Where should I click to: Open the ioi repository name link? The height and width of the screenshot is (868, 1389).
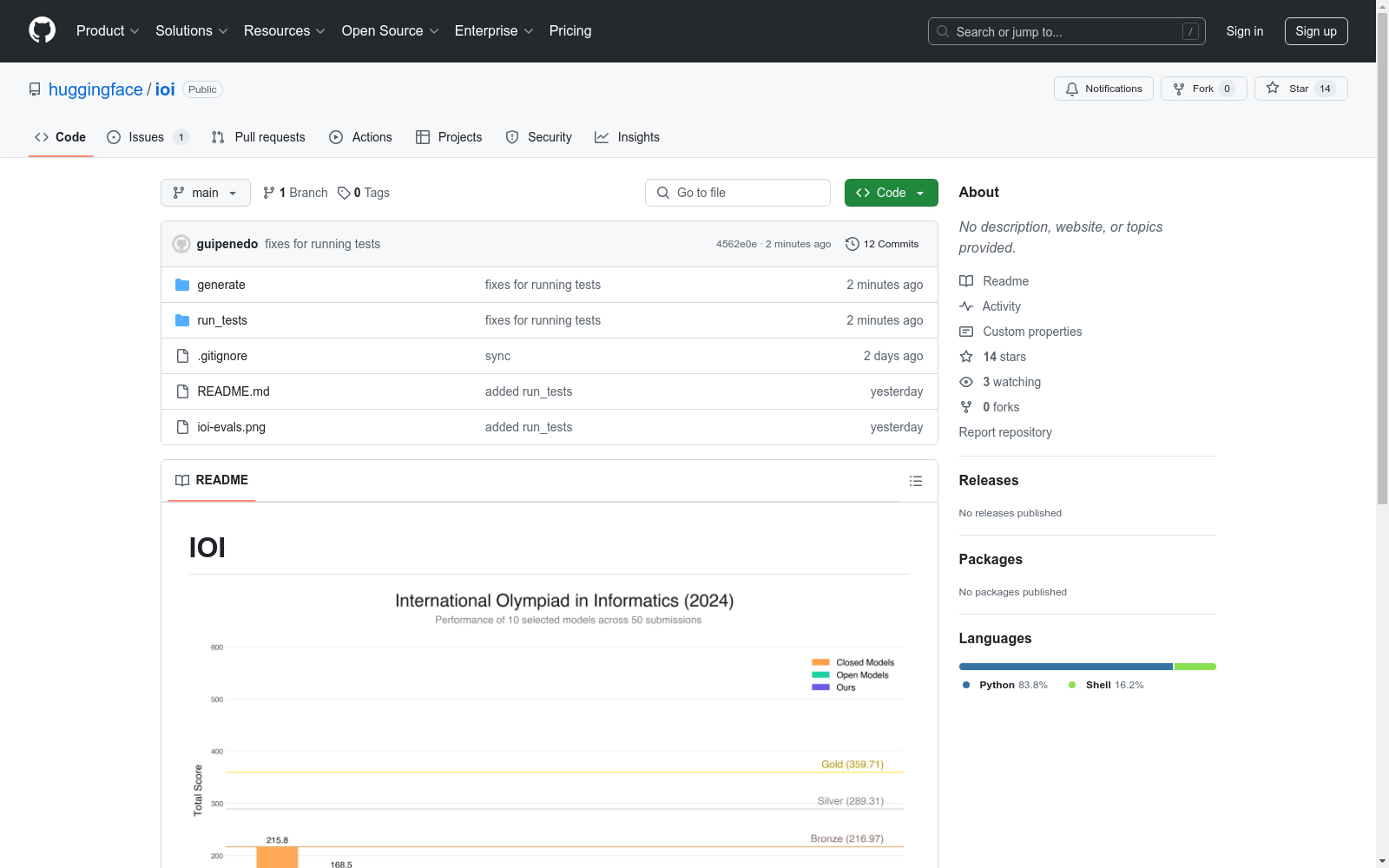pos(165,89)
